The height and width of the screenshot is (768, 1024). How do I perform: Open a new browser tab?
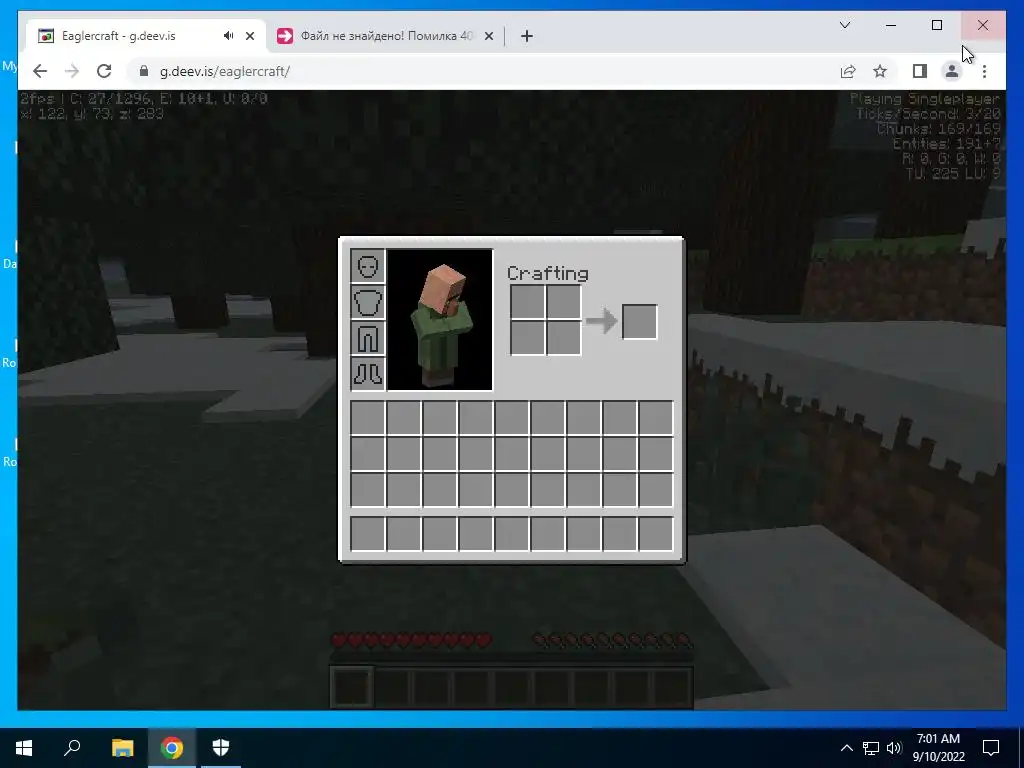[x=527, y=36]
